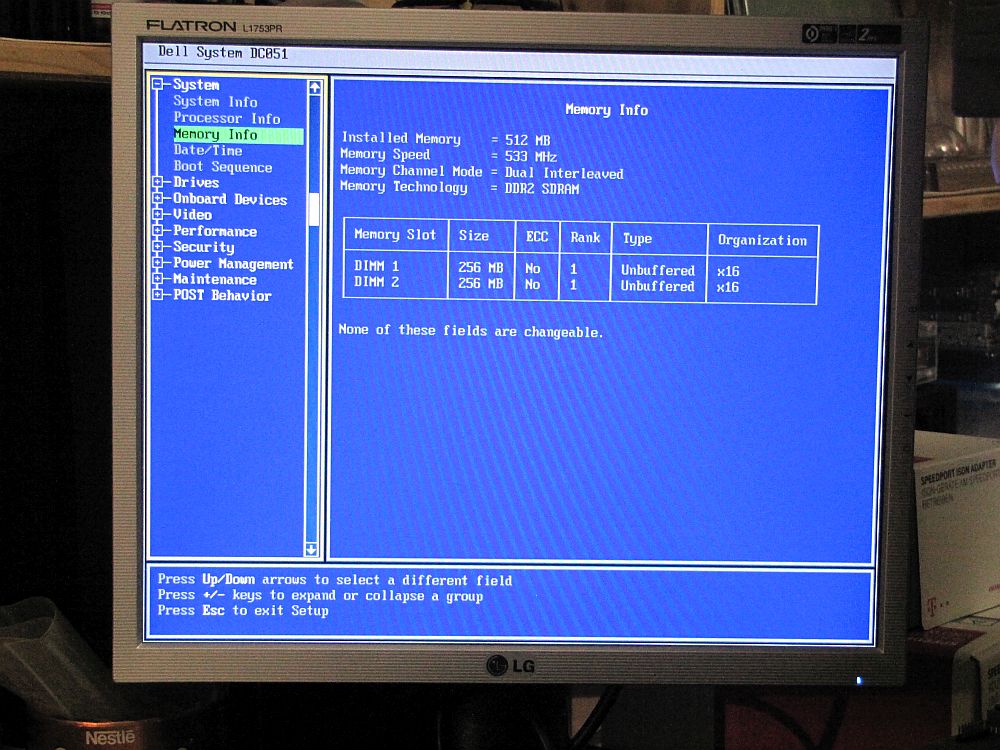1000x750 pixels.
Task: Click the Dell System DC051 title text
Action: (x=223, y=53)
